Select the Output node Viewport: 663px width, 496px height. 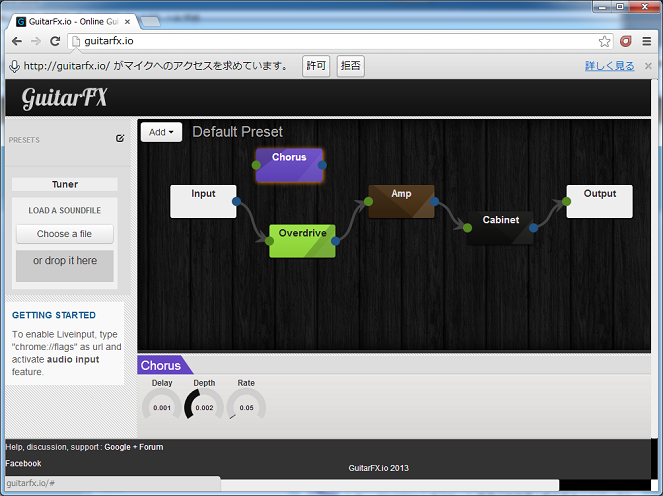click(600, 201)
